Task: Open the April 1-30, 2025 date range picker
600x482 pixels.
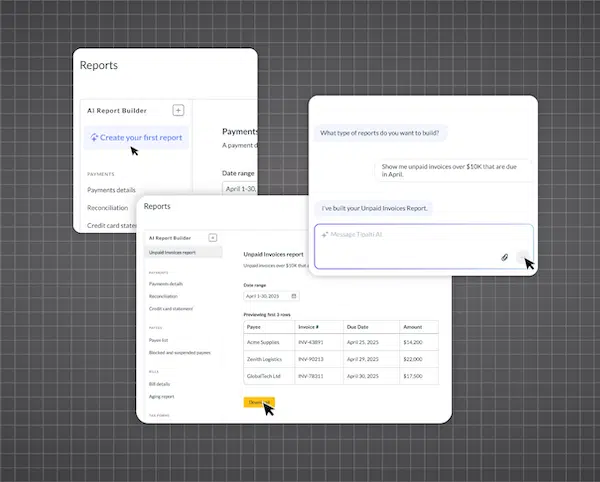Action: 266,296
